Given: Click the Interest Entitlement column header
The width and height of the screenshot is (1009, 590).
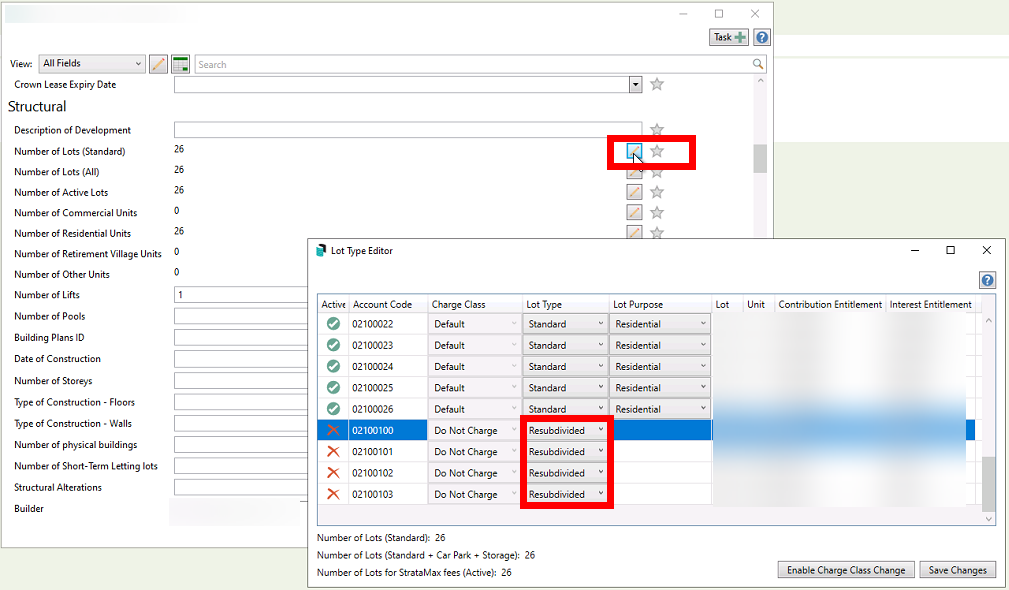Looking at the screenshot, I should coord(930,304).
